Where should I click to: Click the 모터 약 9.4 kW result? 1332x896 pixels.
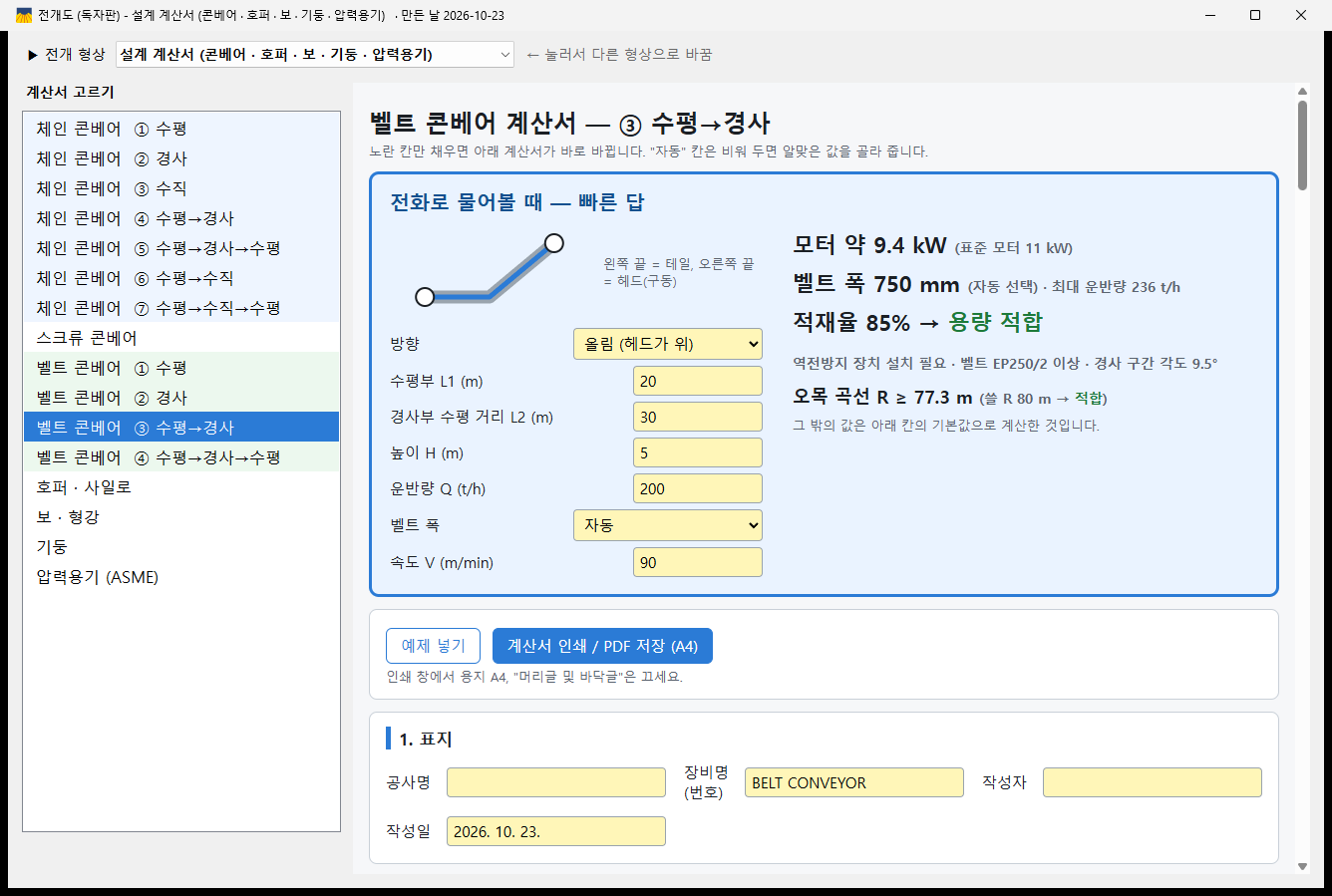point(869,245)
